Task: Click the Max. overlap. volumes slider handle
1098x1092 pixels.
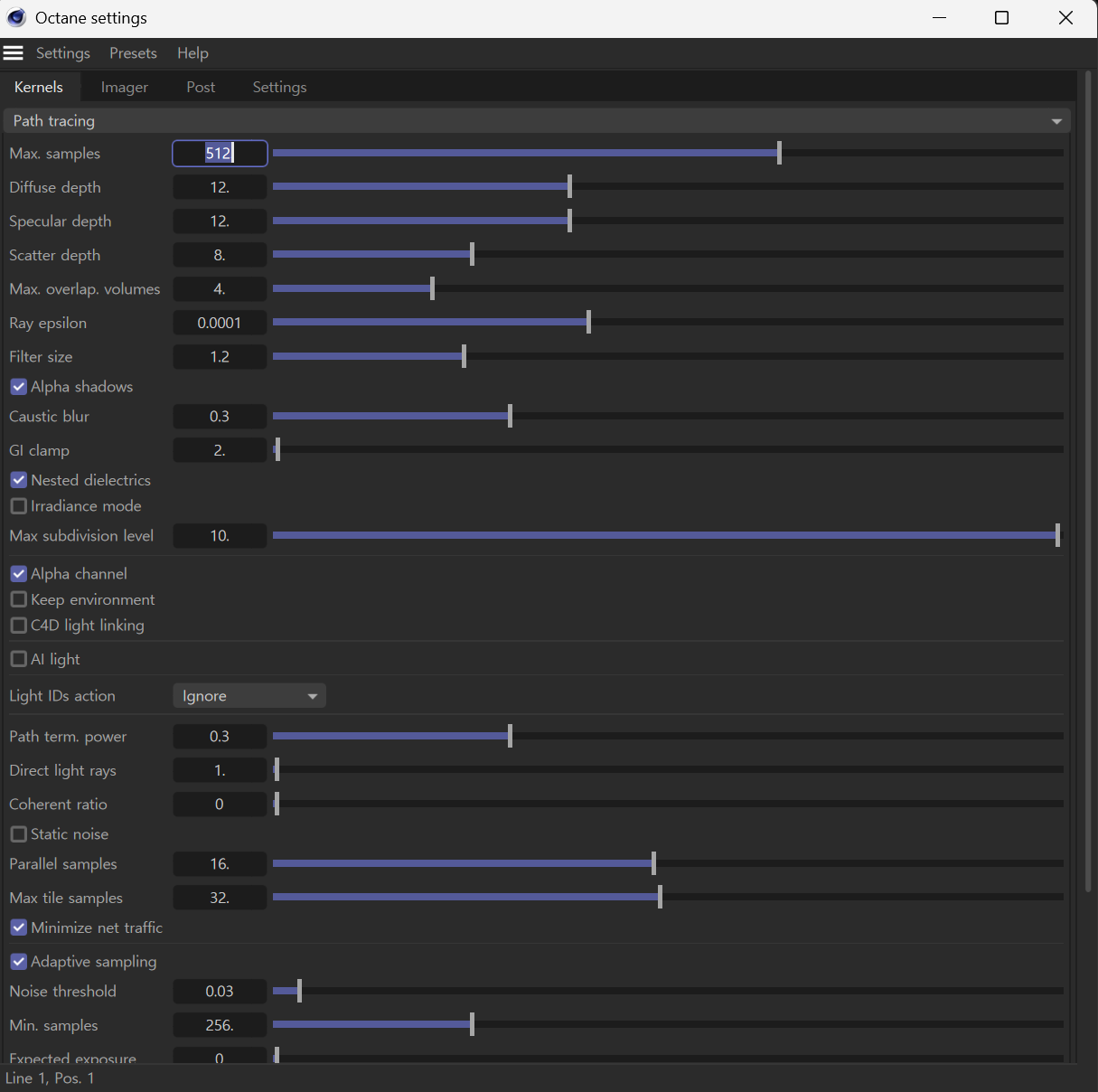Action: [x=432, y=288]
